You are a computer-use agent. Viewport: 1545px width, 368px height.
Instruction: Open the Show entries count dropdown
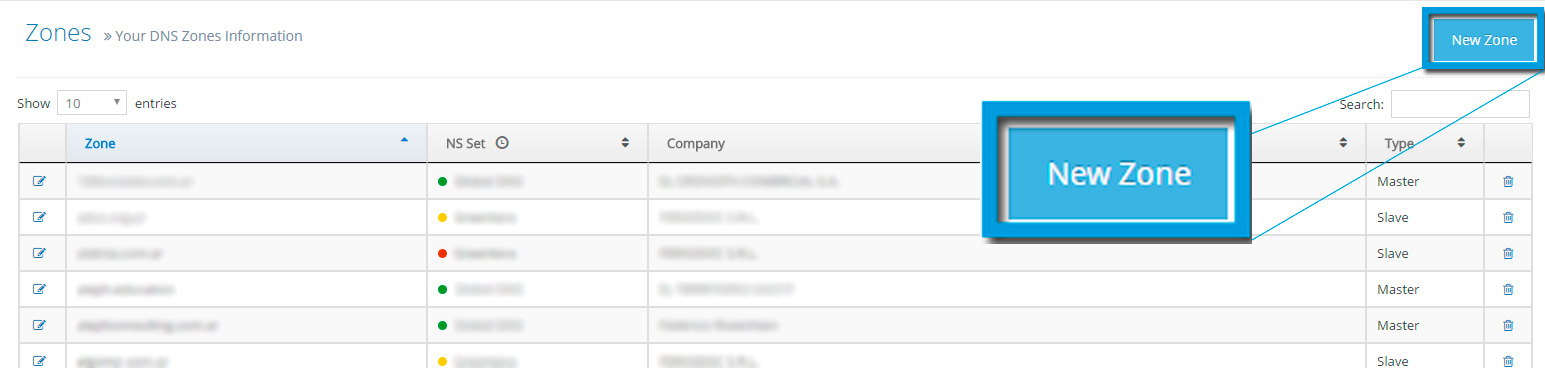pos(92,103)
